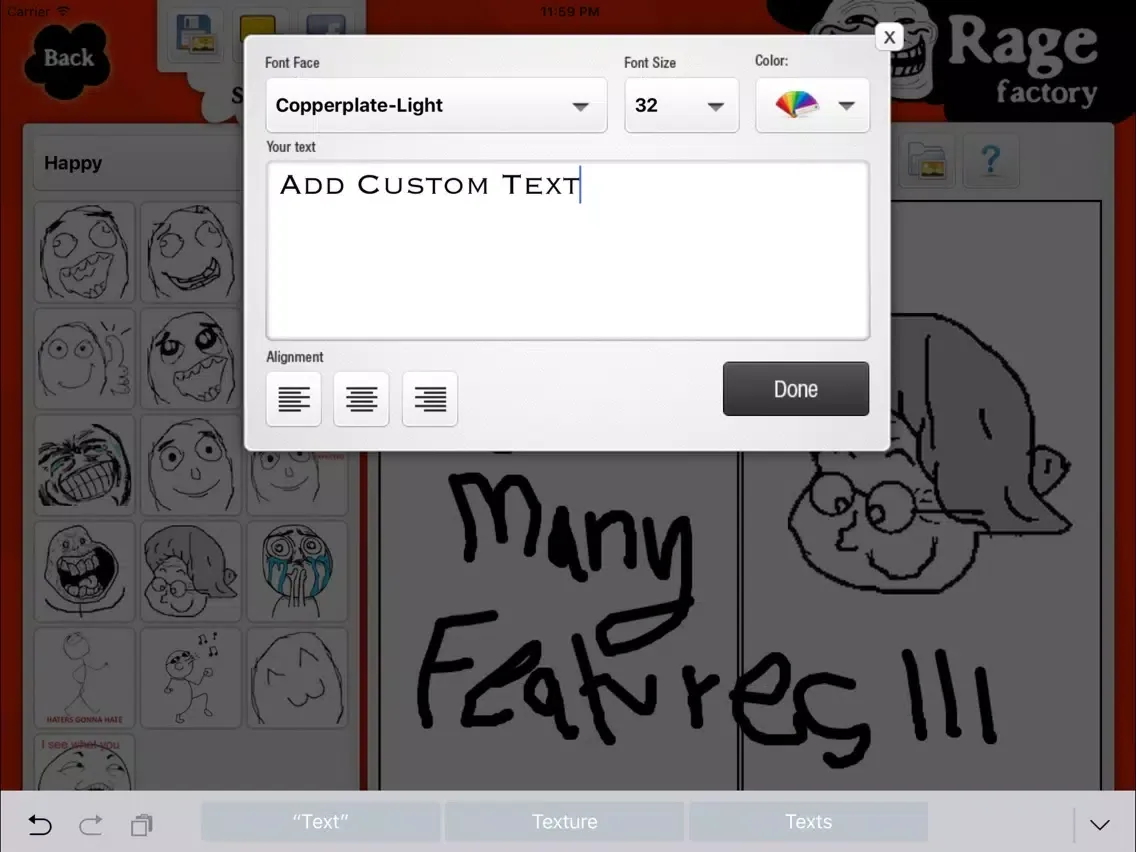Image resolution: width=1136 pixels, height=852 pixels.
Task: Close the text dialog with the X
Action: (889, 37)
